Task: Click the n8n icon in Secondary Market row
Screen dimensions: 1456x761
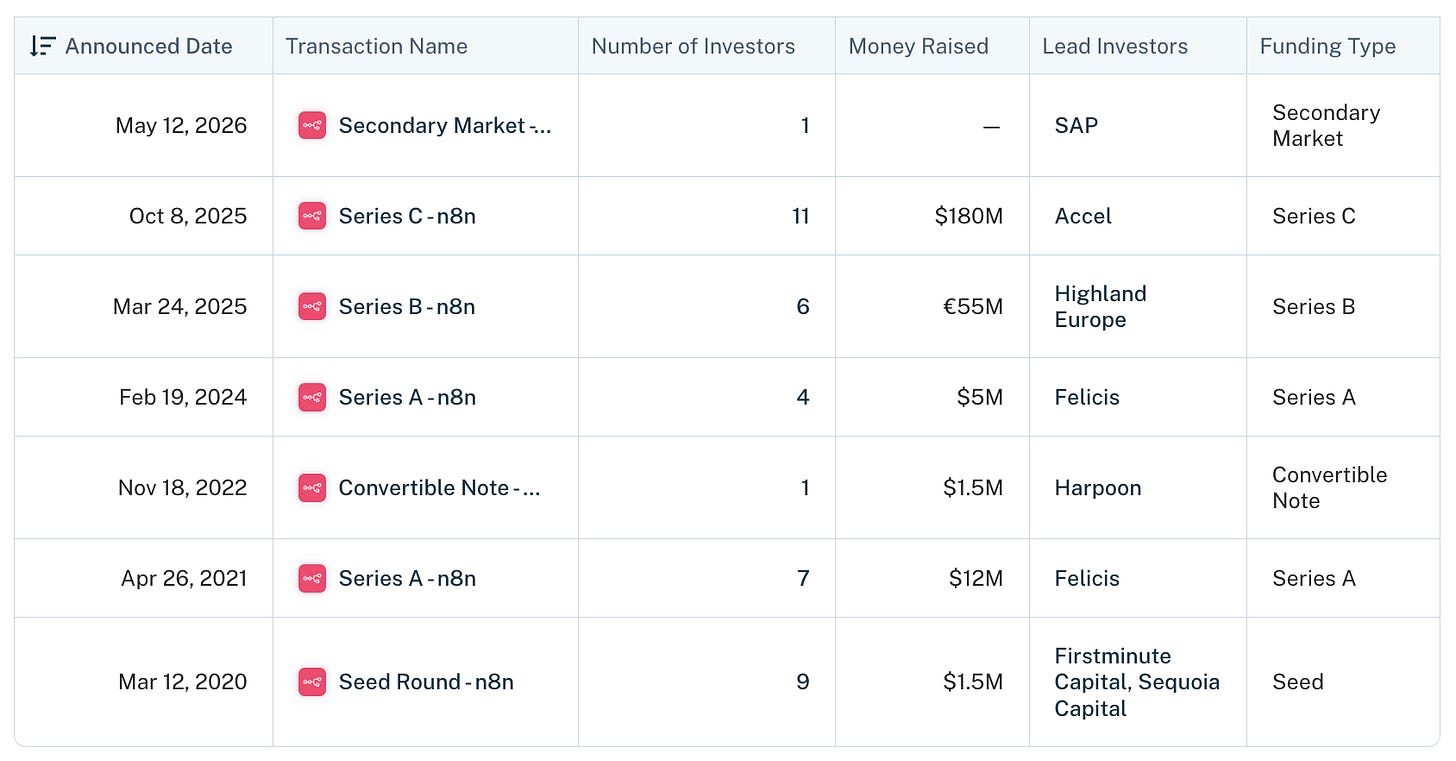Action: click(x=312, y=125)
